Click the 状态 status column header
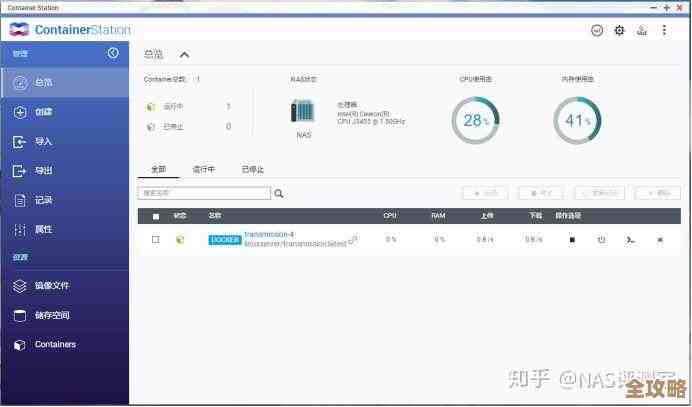692x407 pixels. point(180,216)
